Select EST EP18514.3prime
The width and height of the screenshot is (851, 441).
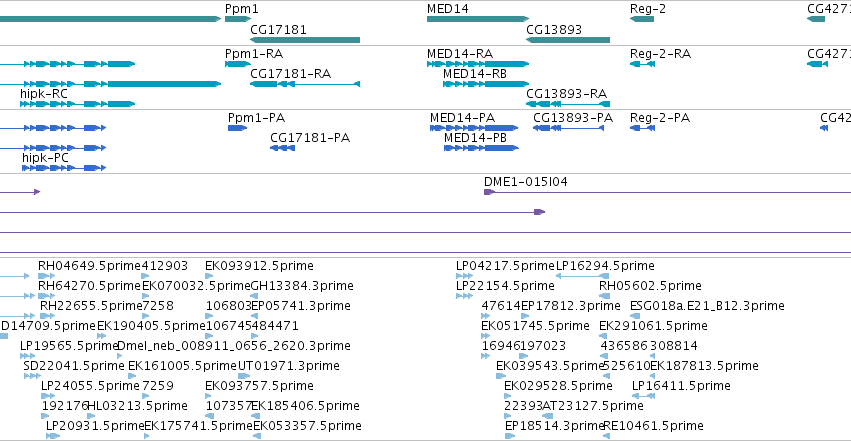(554, 426)
